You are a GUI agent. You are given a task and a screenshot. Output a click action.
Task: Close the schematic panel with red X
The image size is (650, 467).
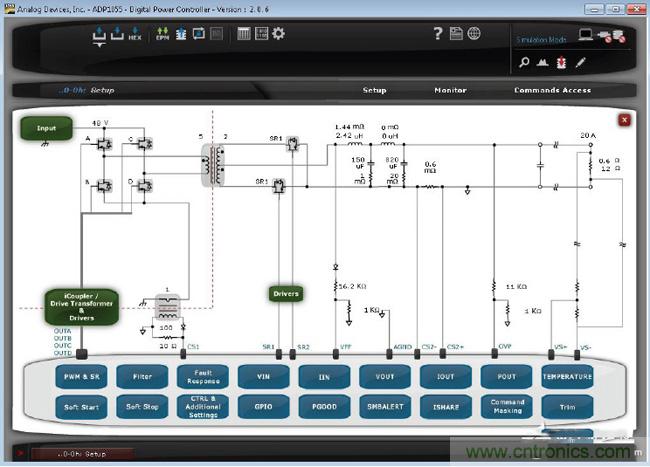click(624, 119)
